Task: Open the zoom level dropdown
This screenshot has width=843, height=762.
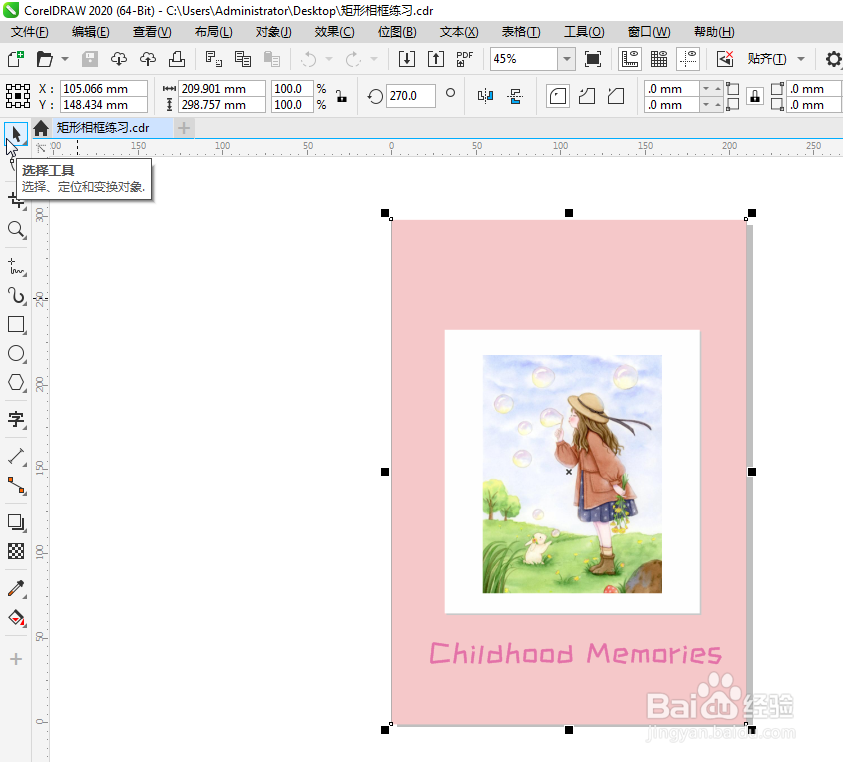Action: [x=566, y=59]
